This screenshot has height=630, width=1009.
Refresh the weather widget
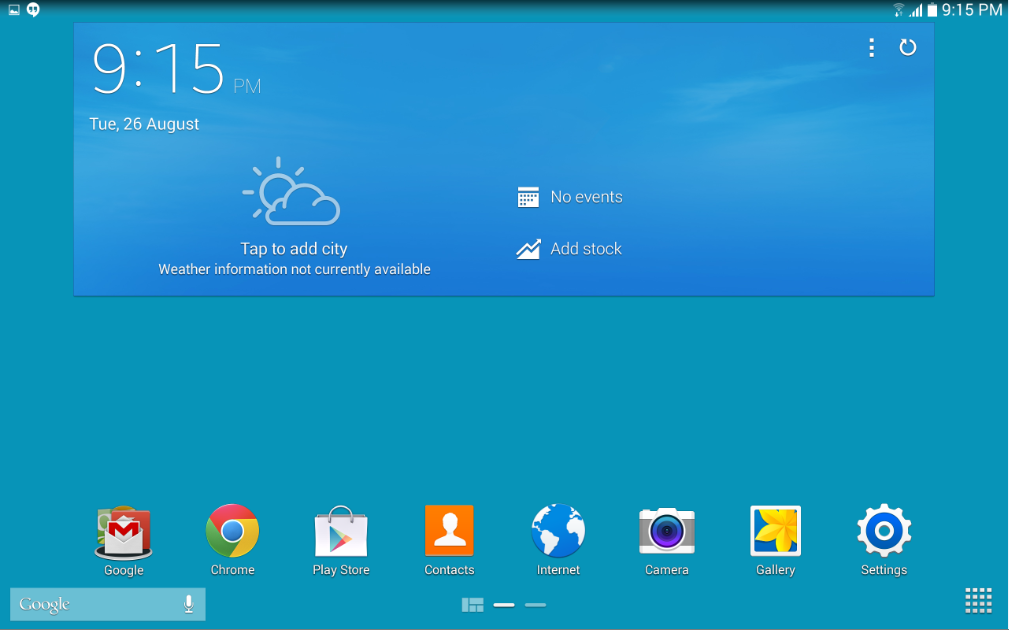[907, 47]
